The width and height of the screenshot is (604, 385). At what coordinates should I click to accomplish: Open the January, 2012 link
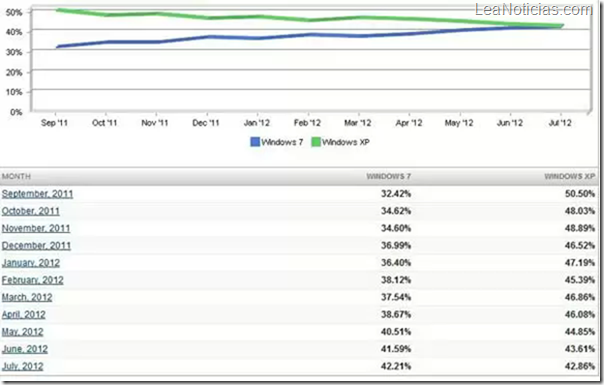31,263
